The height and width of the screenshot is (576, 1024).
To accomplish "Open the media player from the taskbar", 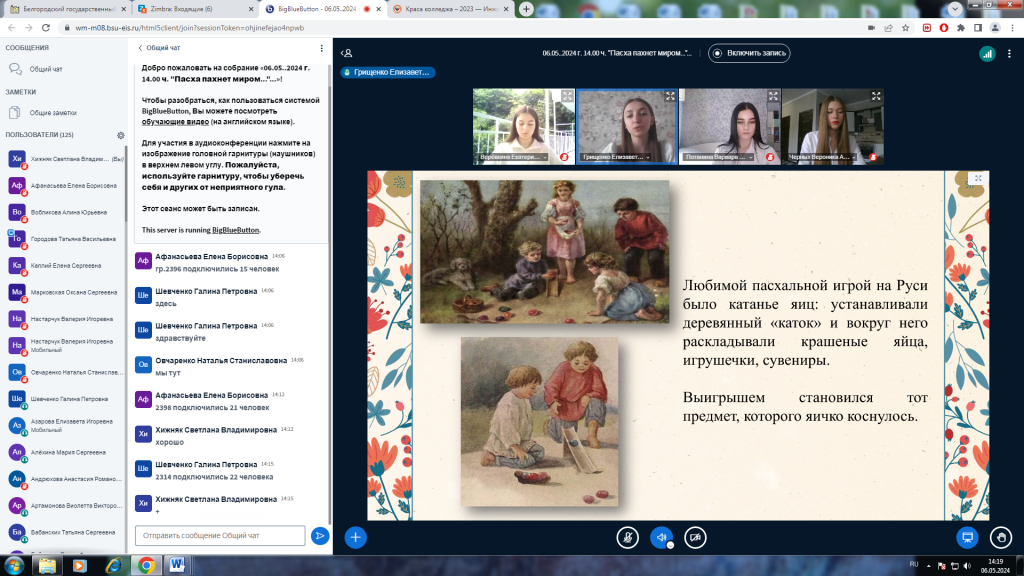I will click(x=80, y=566).
